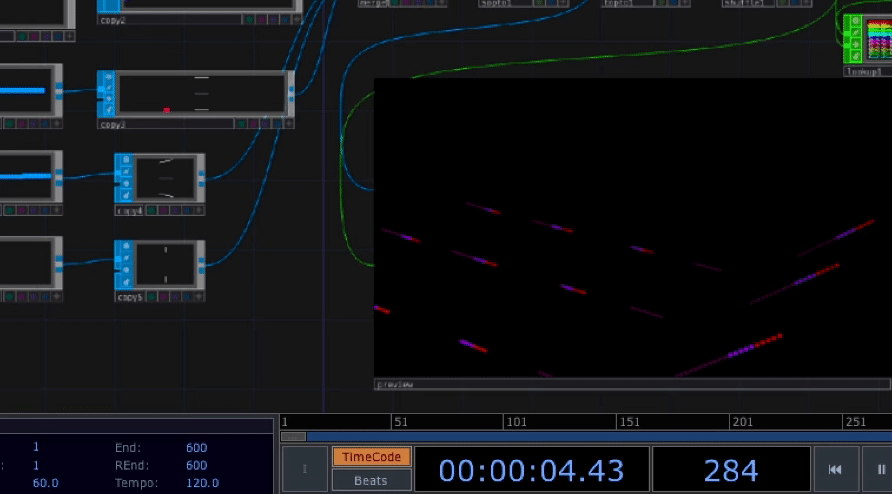892x494 pixels.
Task: Click the bottom flag icon on lookup1 node
Action: (855, 57)
